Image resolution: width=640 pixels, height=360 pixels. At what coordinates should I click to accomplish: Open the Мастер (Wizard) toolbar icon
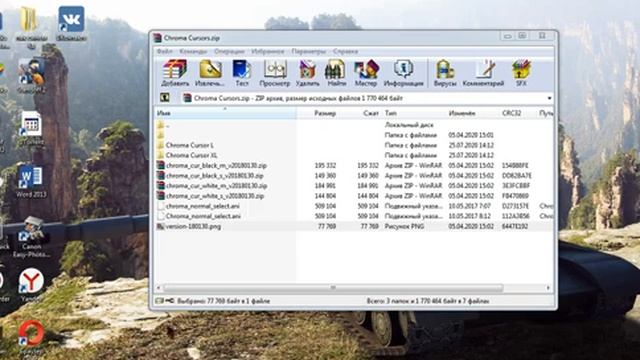(366, 73)
